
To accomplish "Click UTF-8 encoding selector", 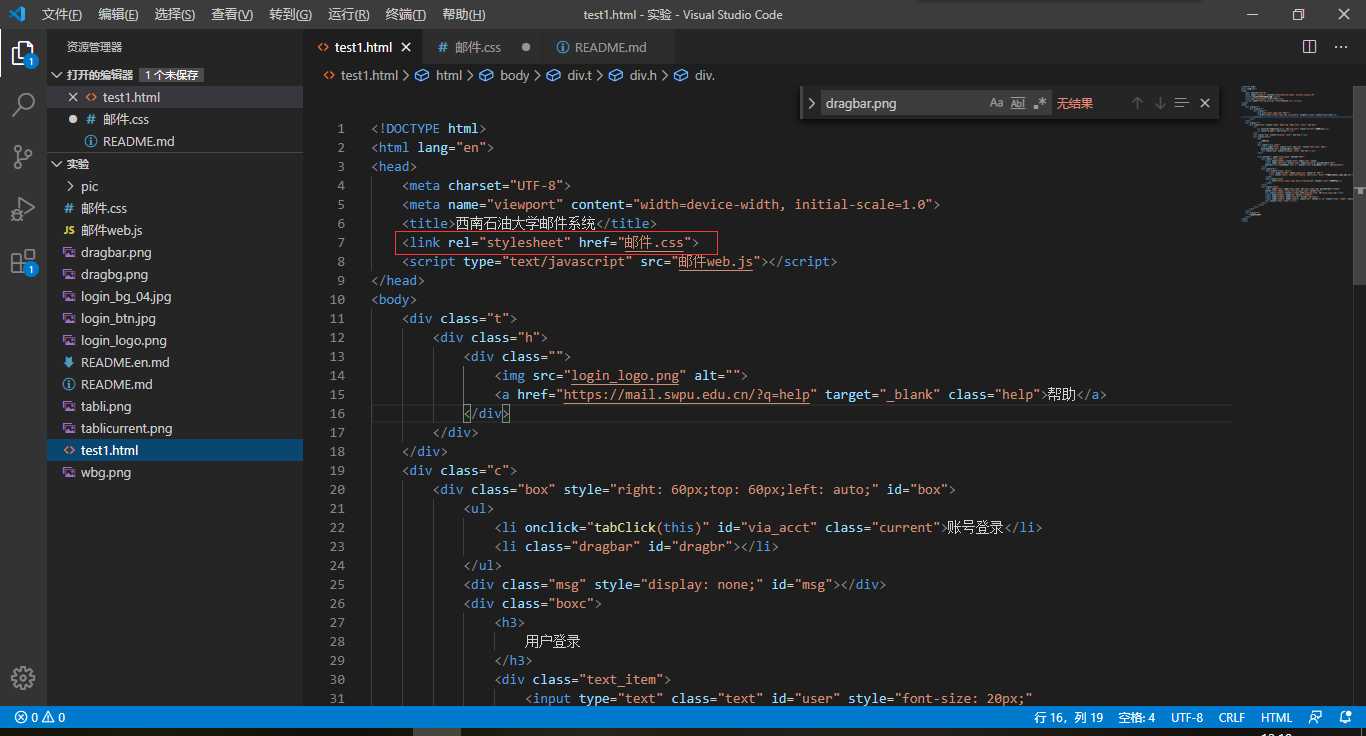I will [x=1187, y=717].
